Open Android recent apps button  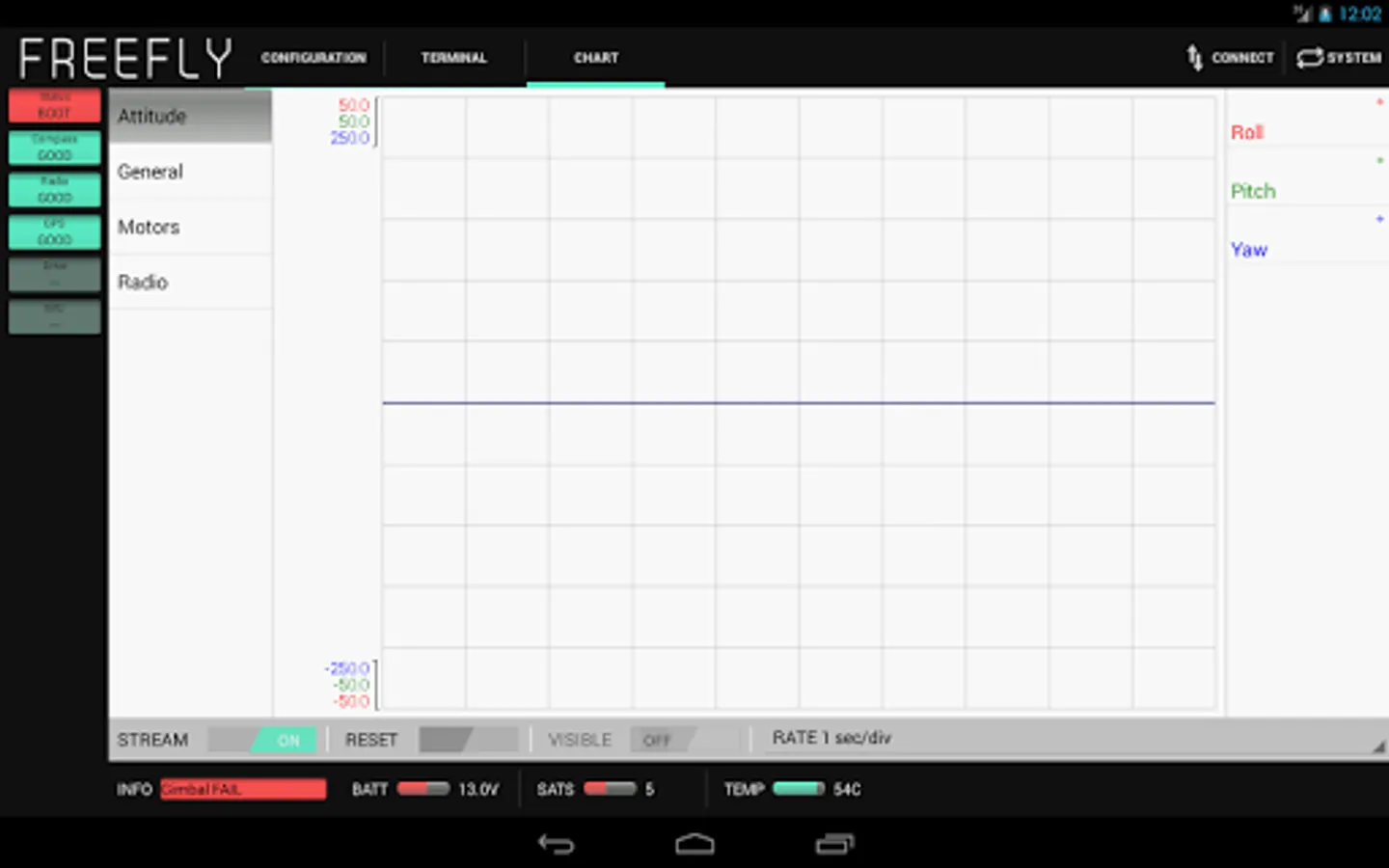point(834,845)
